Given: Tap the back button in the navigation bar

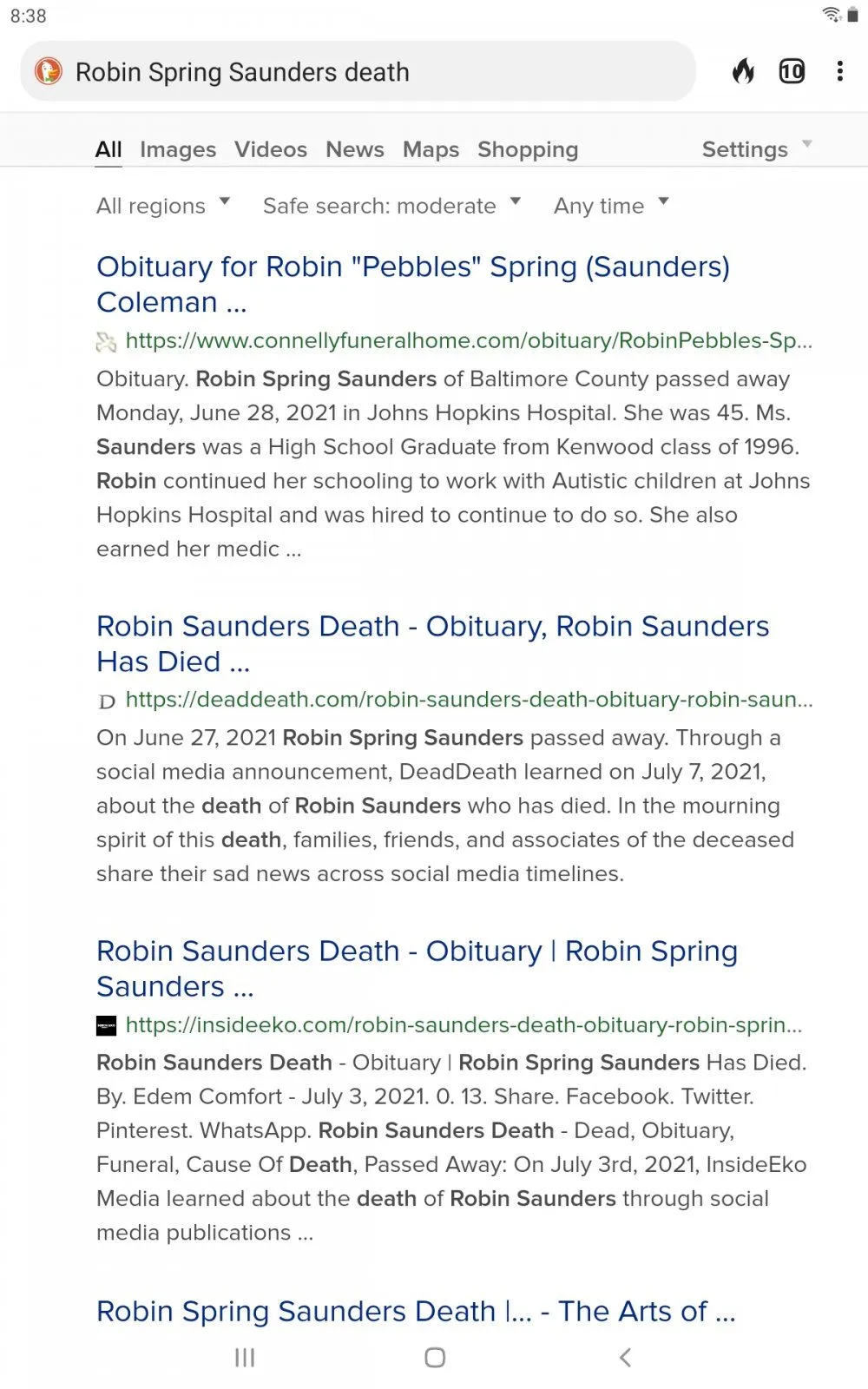Looking at the screenshot, I should coord(627,1356).
